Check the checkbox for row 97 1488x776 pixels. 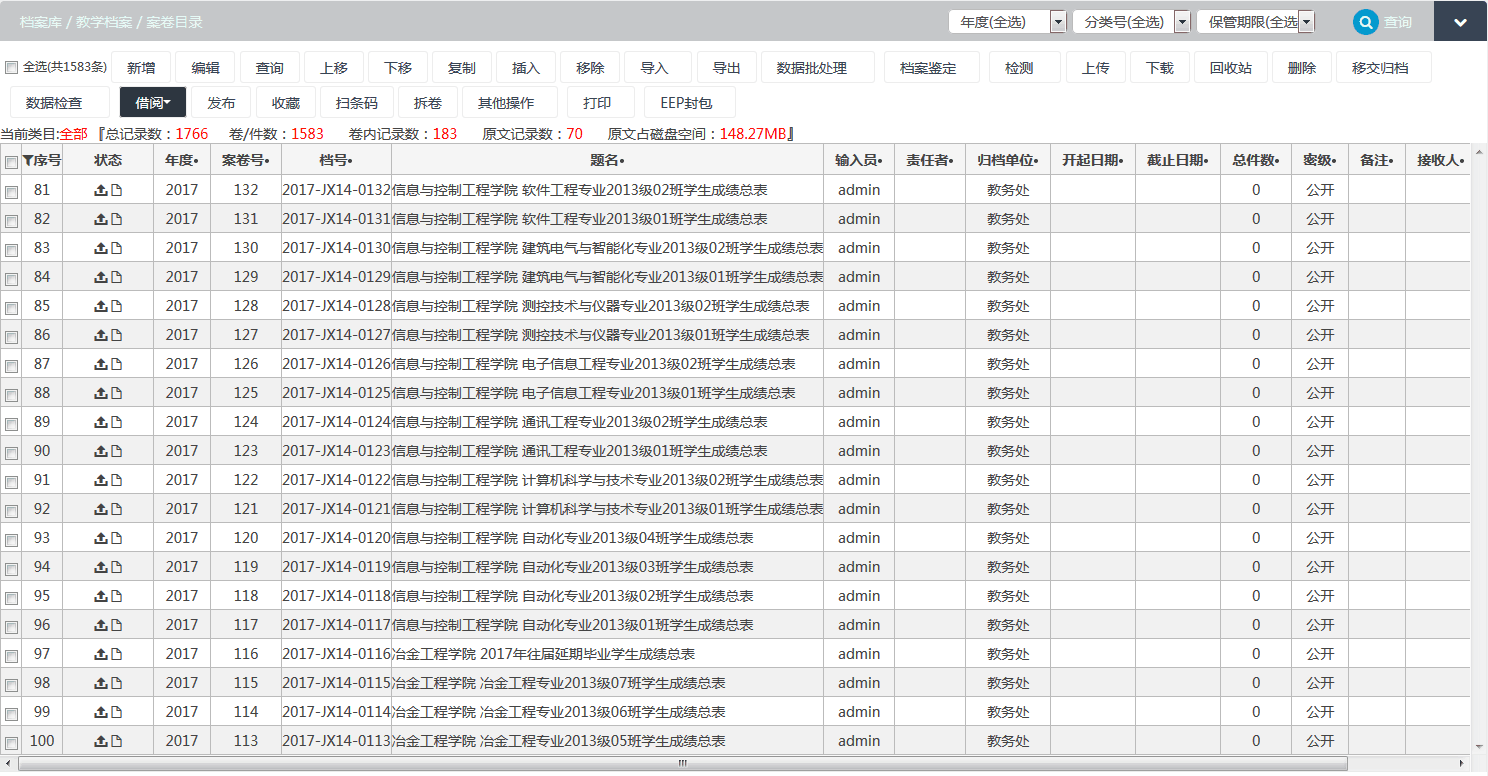(11, 656)
